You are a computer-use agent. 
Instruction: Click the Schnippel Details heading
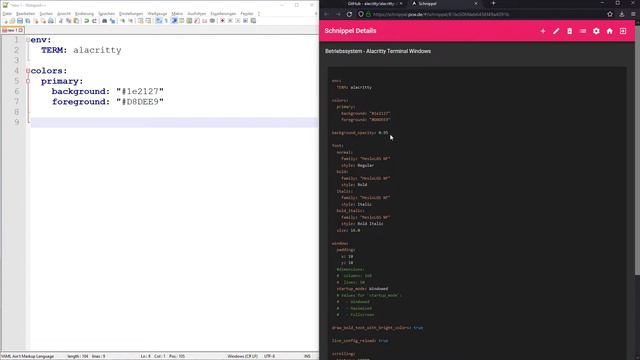coord(350,31)
